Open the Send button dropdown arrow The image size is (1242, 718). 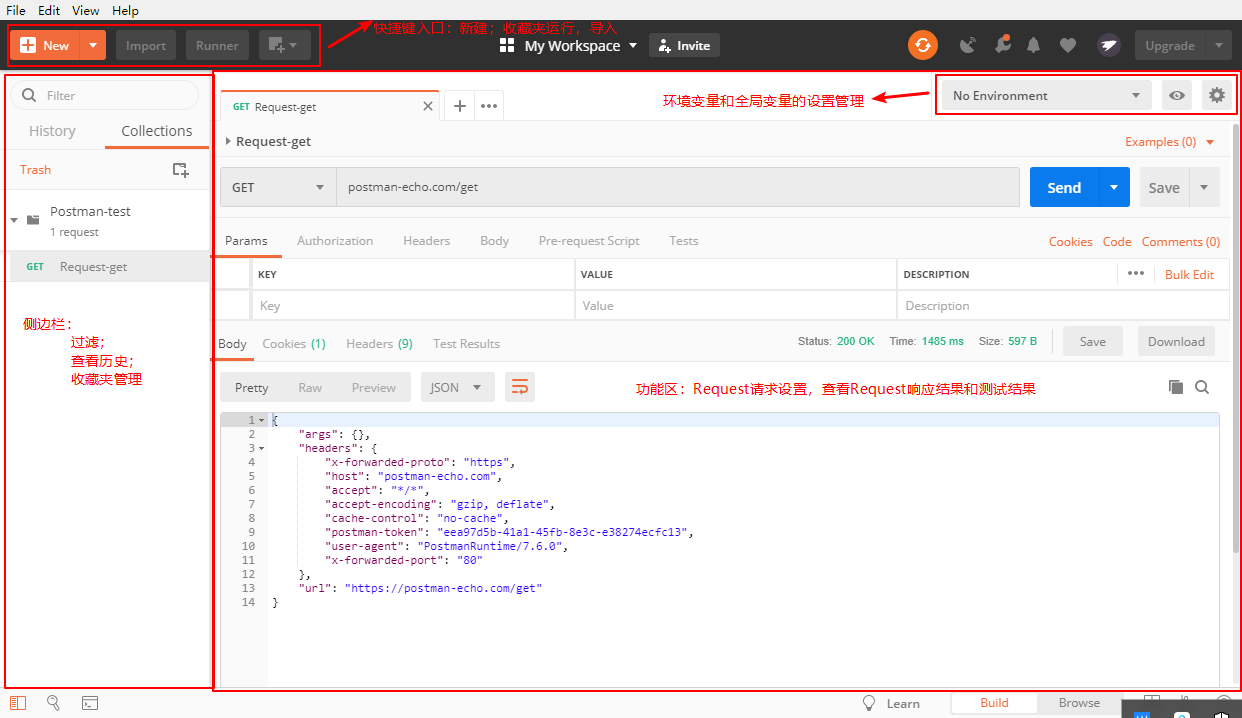pyautogui.click(x=1114, y=187)
